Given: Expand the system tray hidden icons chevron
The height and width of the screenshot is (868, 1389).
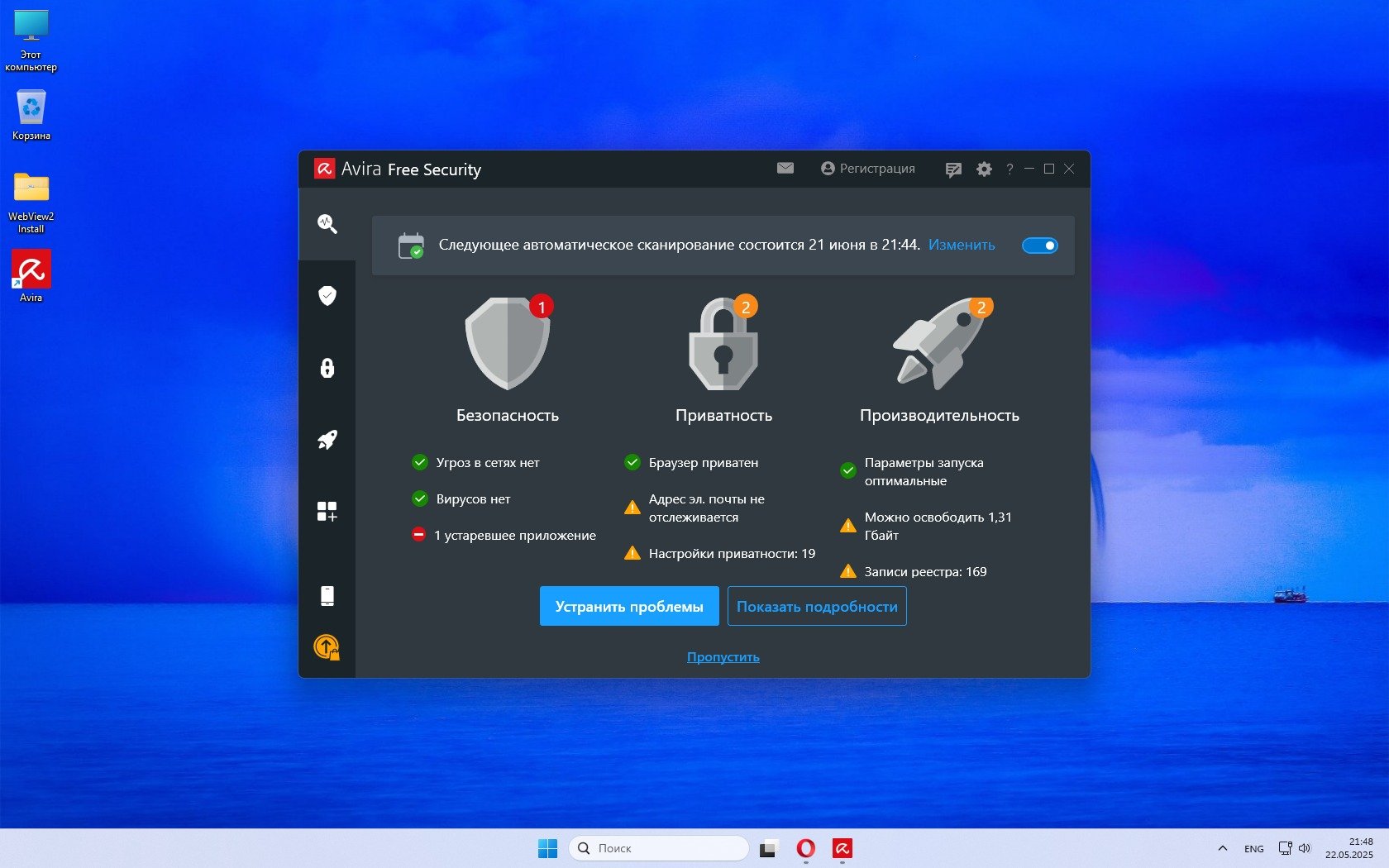Looking at the screenshot, I should (1222, 848).
